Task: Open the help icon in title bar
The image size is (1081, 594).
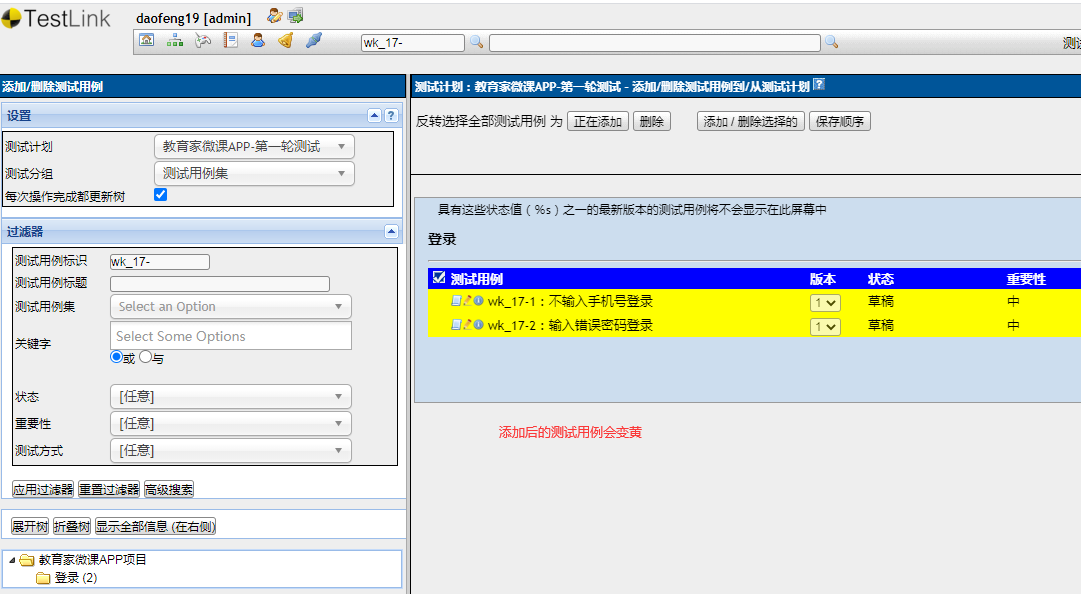Action: 819,84
